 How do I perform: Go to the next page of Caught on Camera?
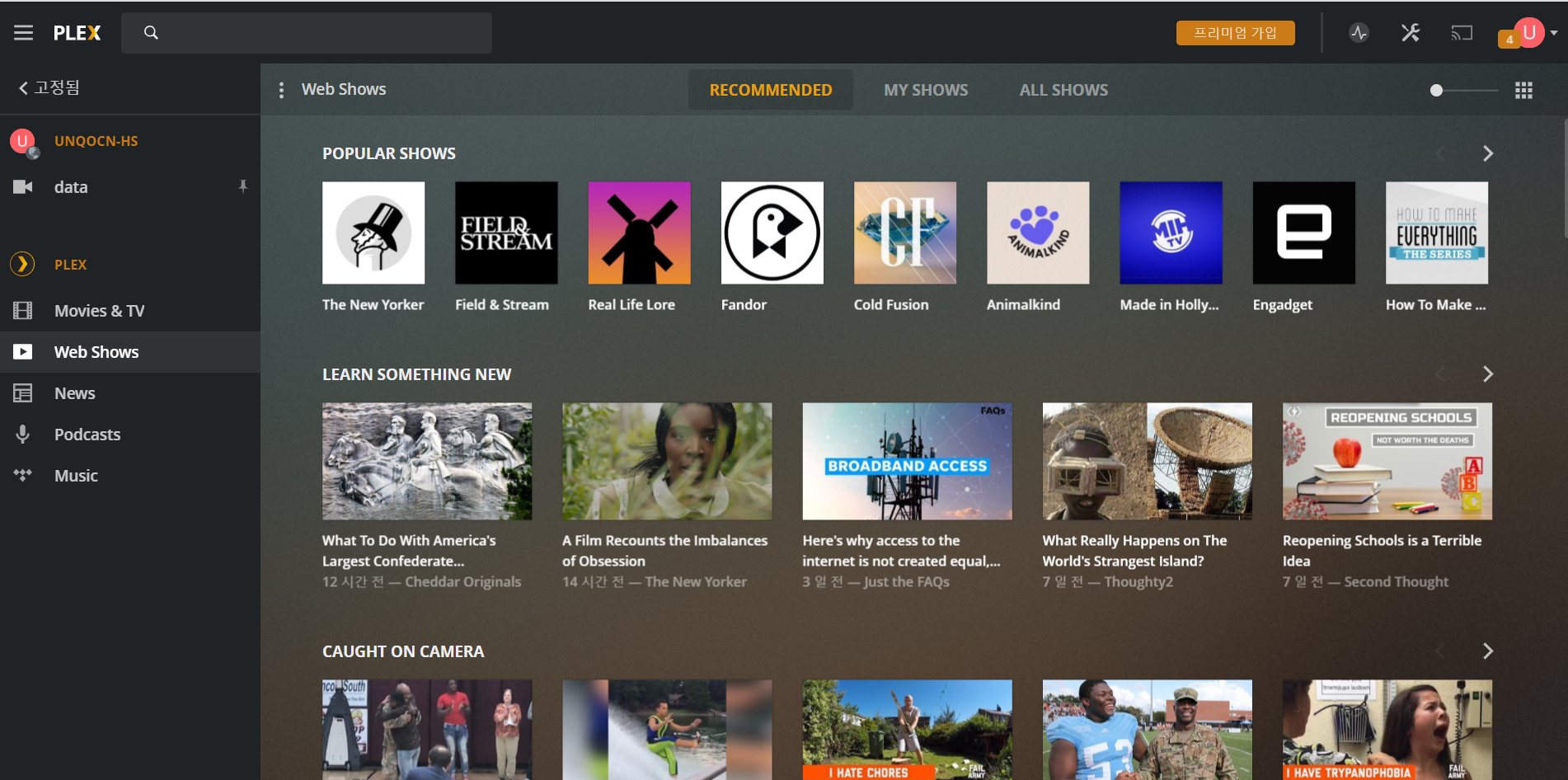click(x=1487, y=651)
